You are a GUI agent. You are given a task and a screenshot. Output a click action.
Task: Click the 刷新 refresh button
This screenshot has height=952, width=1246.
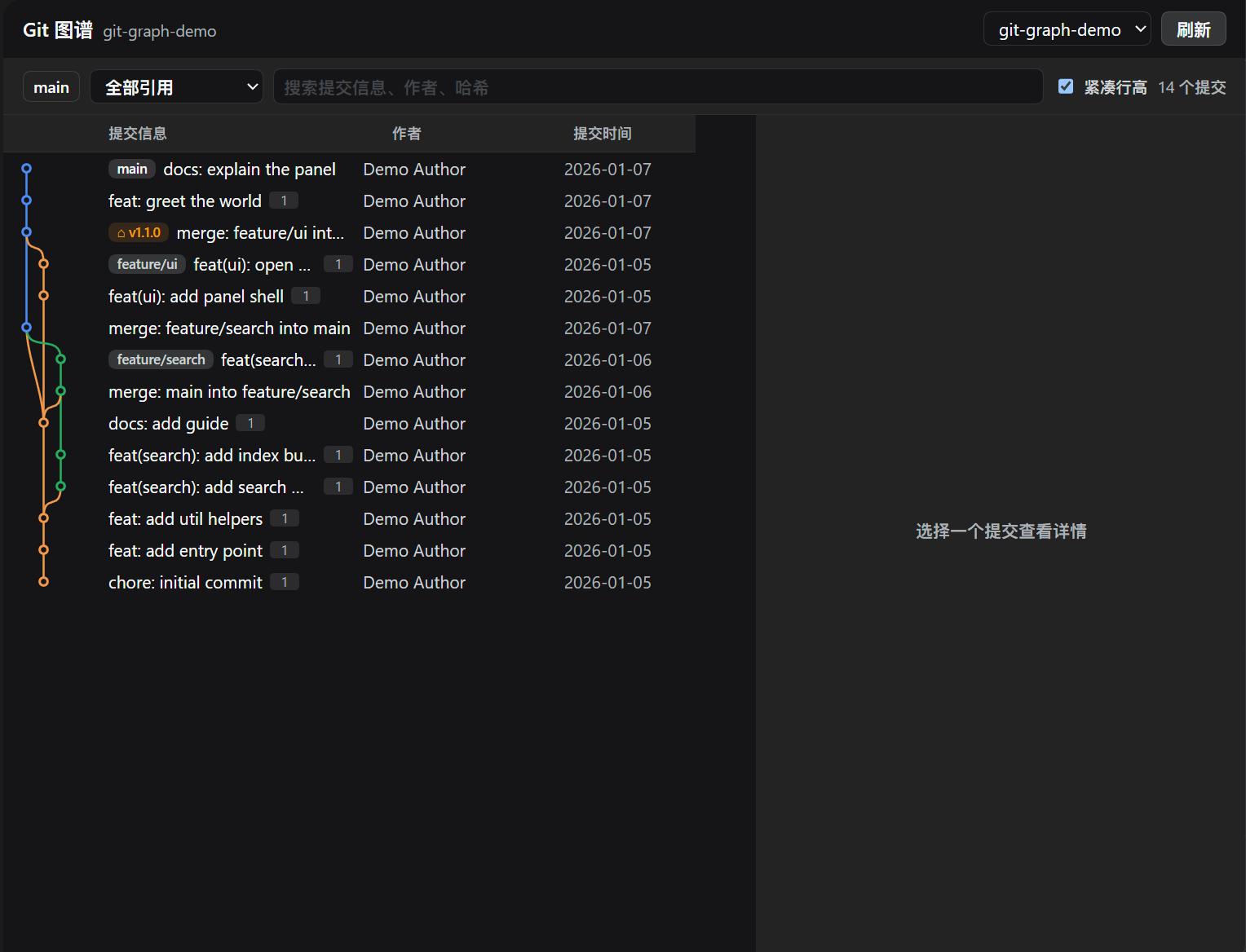point(1194,29)
